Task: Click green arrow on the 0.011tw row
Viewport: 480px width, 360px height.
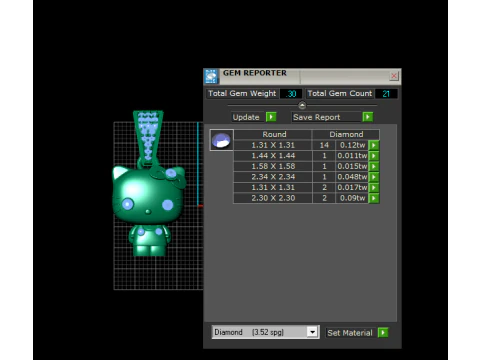Action: 374,156
